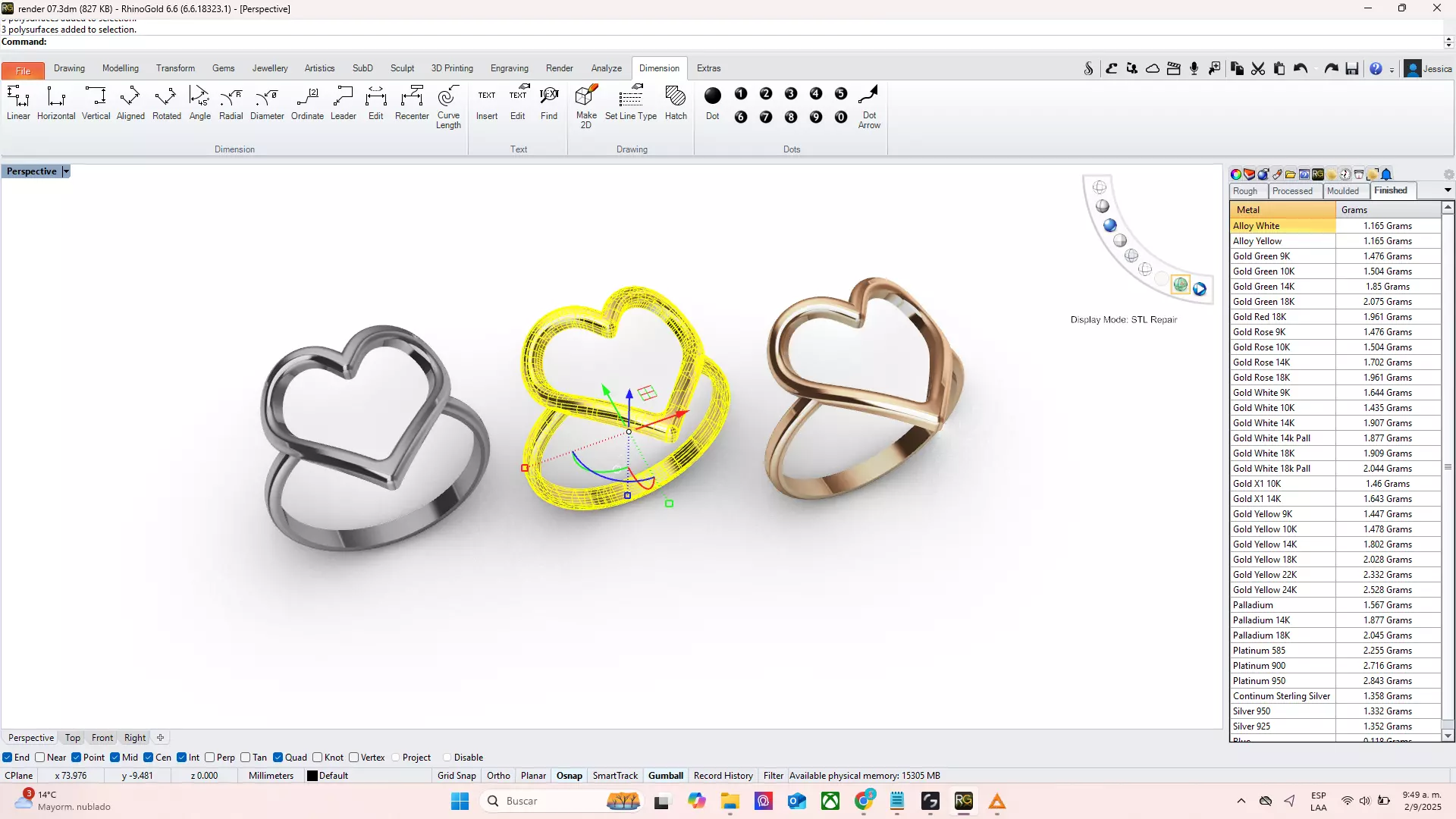1456x819 pixels.
Task: Select the Angle dimension tool
Action: pyautogui.click(x=200, y=102)
